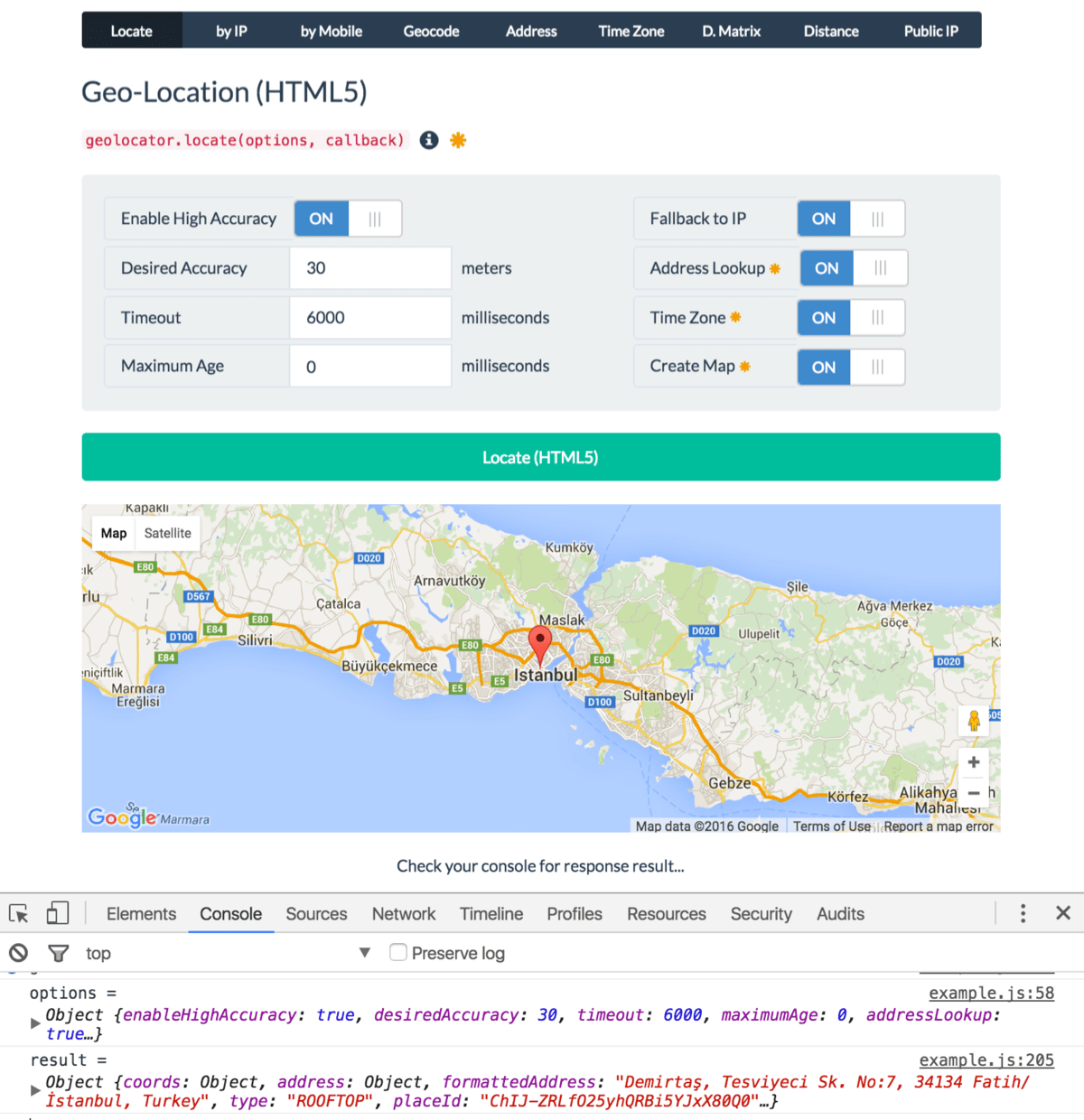Expand the result Object in the console
The width and height of the screenshot is (1084, 1120).
pos(35,1091)
